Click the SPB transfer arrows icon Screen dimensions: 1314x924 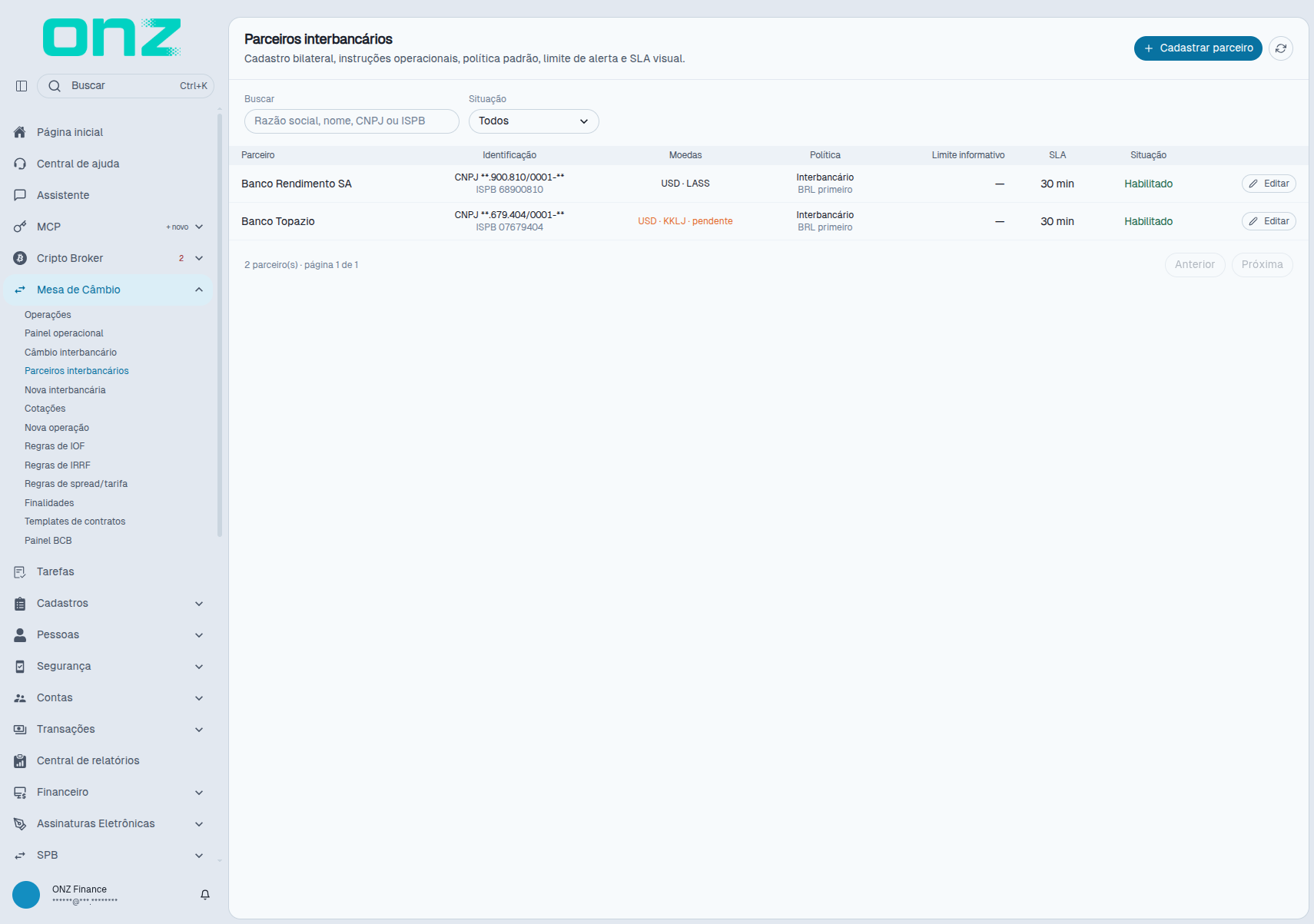pyautogui.click(x=20, y=855)
